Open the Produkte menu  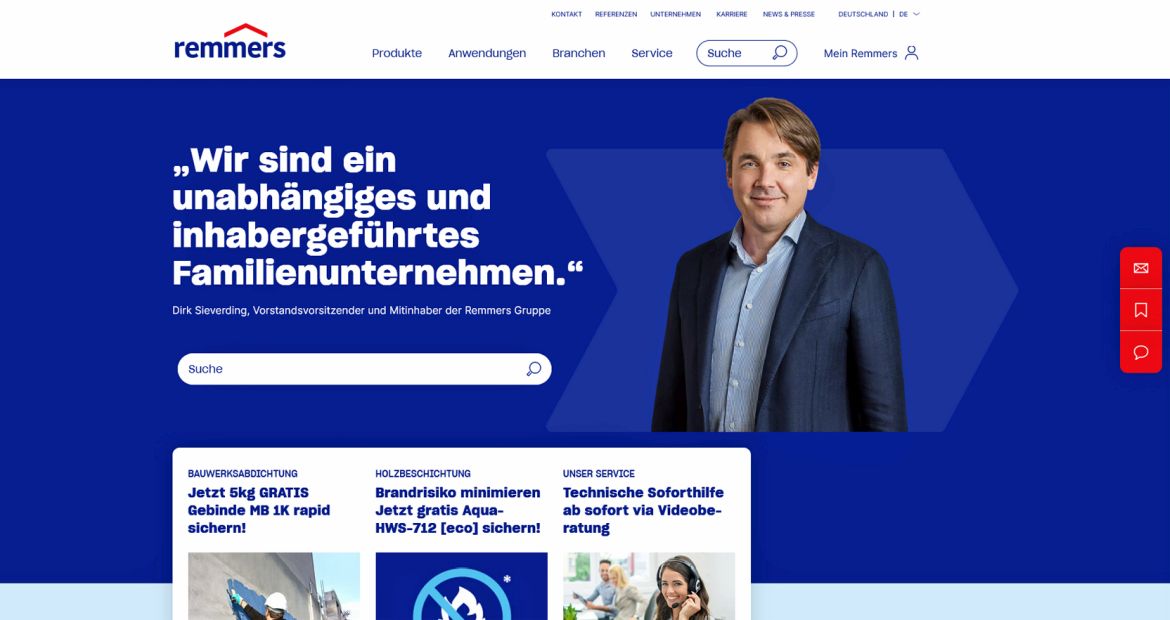(397, 53)
